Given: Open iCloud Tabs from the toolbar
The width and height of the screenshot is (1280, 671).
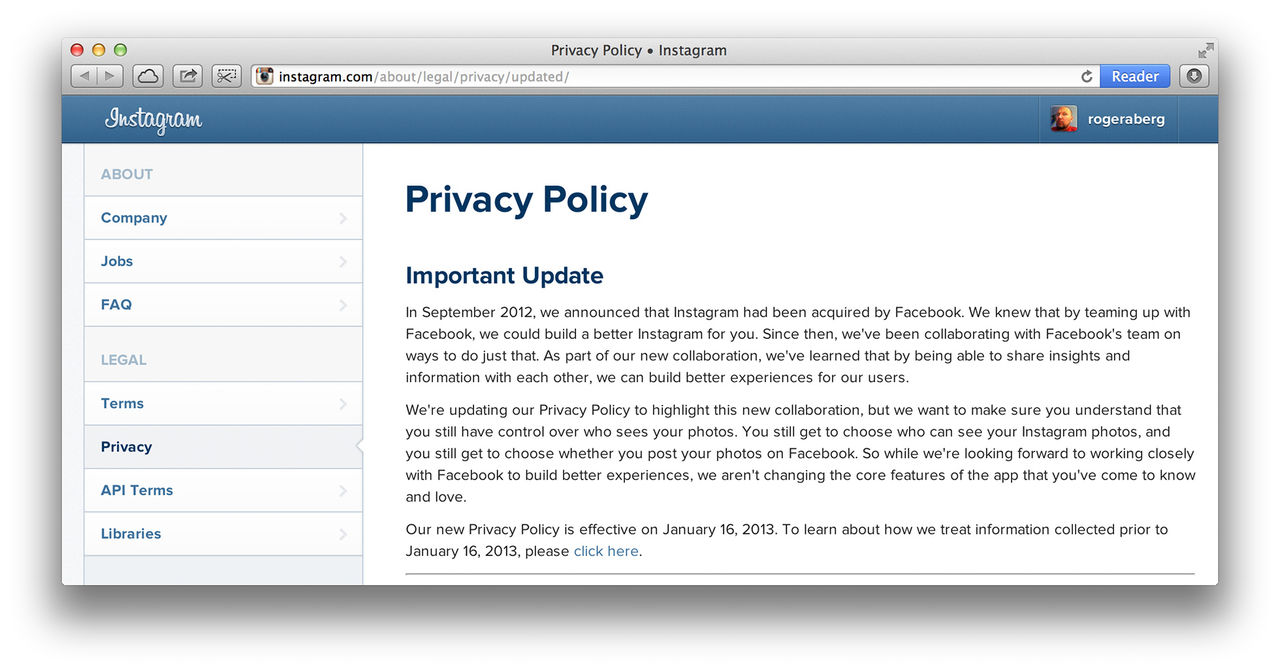Looking at the screenshot, I should pyautogui.click(x=147, y=76).
